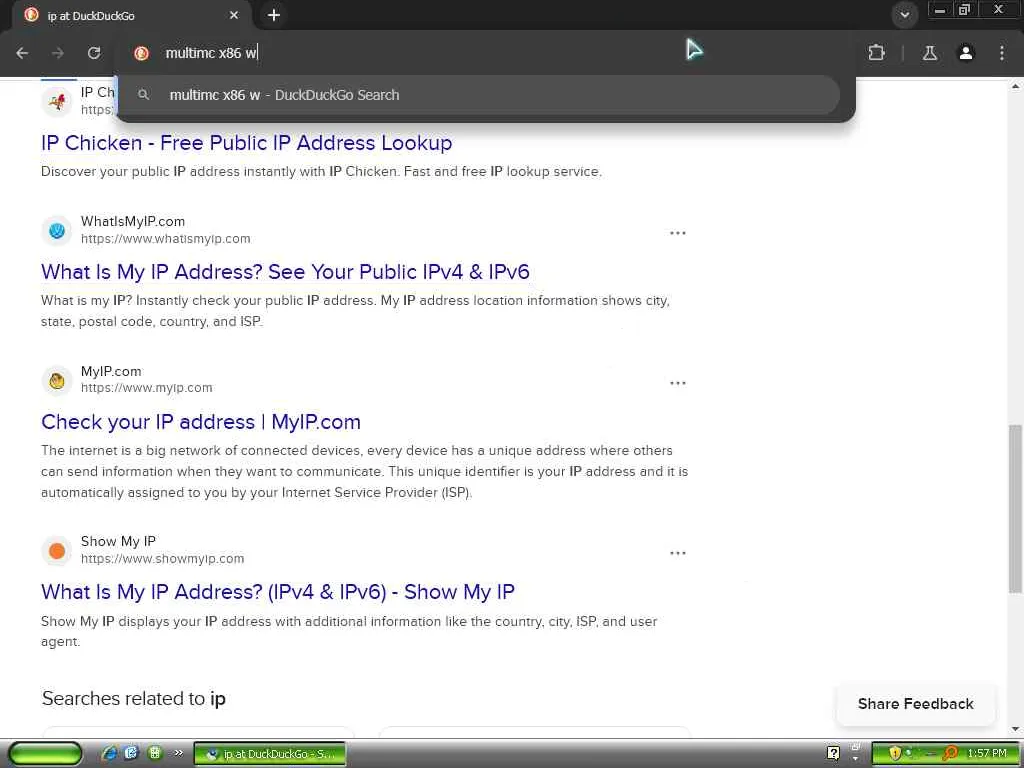Click the scrollbar down arrow
1024x768 pixels.
coord(1016,729)
